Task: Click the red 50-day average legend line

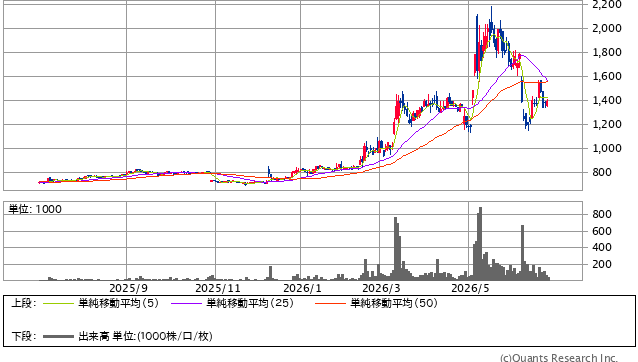Action: [x=330, y=303]
